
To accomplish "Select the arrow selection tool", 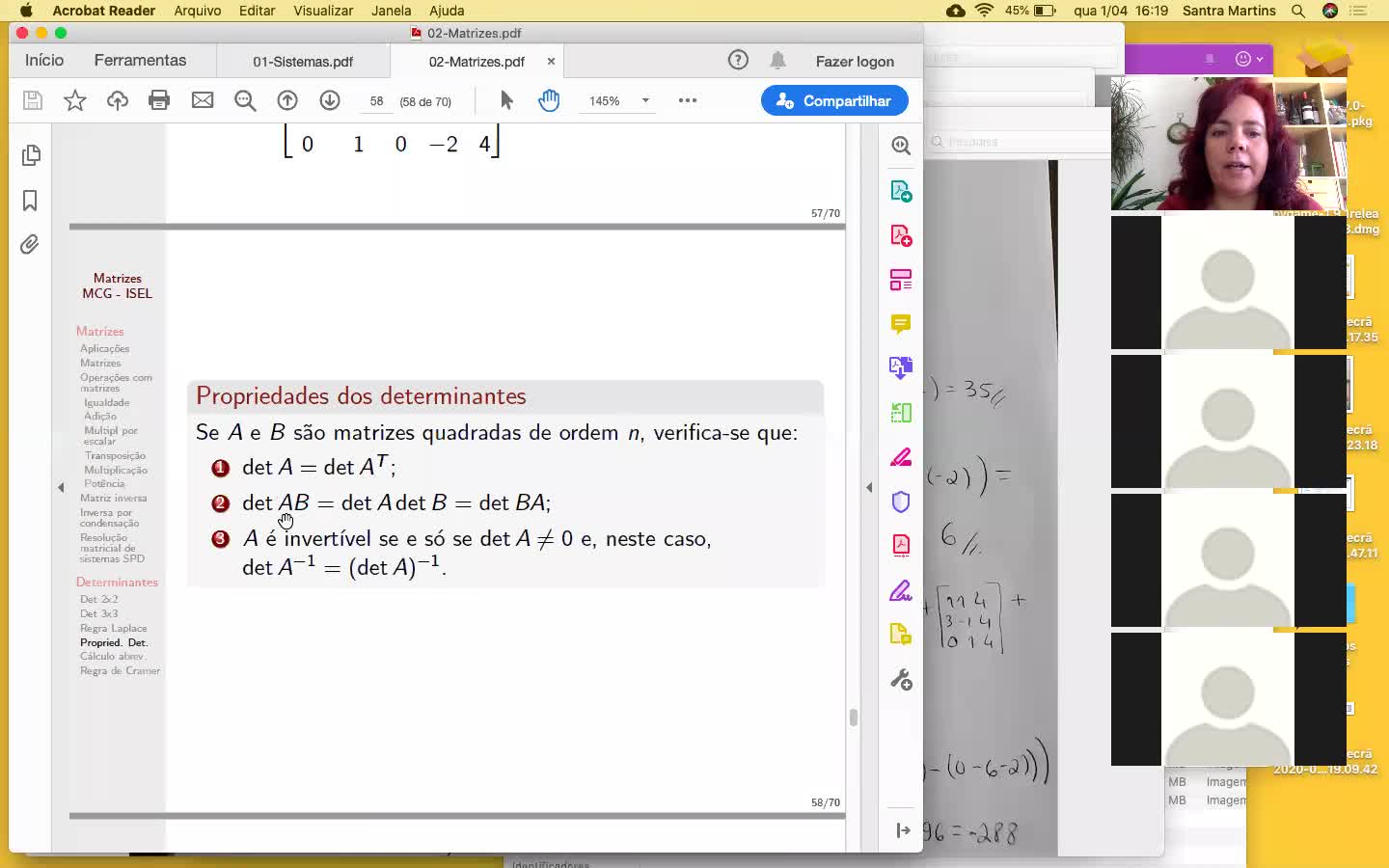I will [506, 100].
